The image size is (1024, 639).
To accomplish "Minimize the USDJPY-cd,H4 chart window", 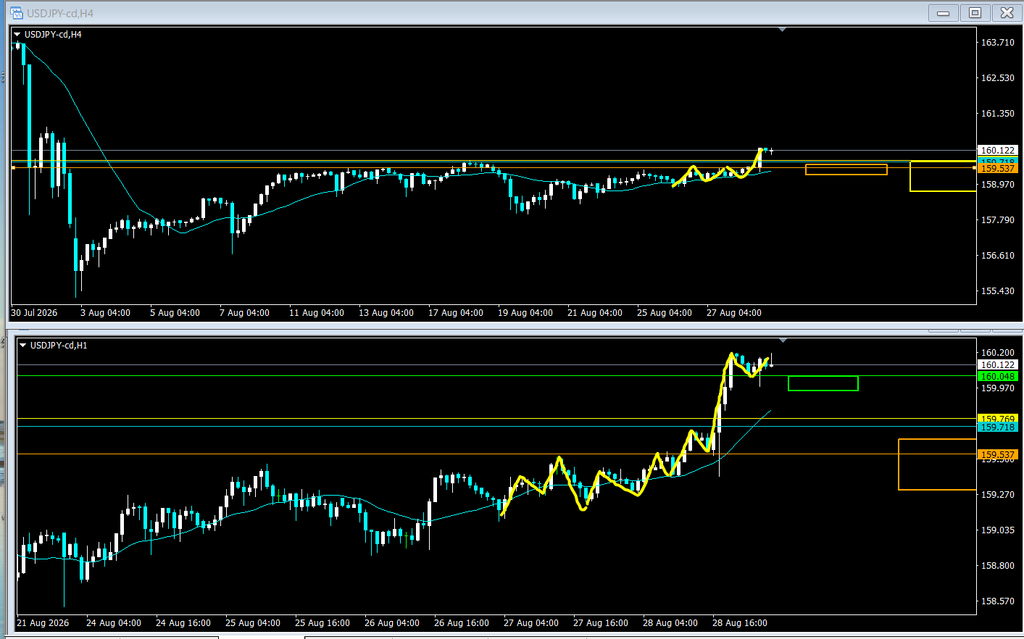I will (943, 12).
